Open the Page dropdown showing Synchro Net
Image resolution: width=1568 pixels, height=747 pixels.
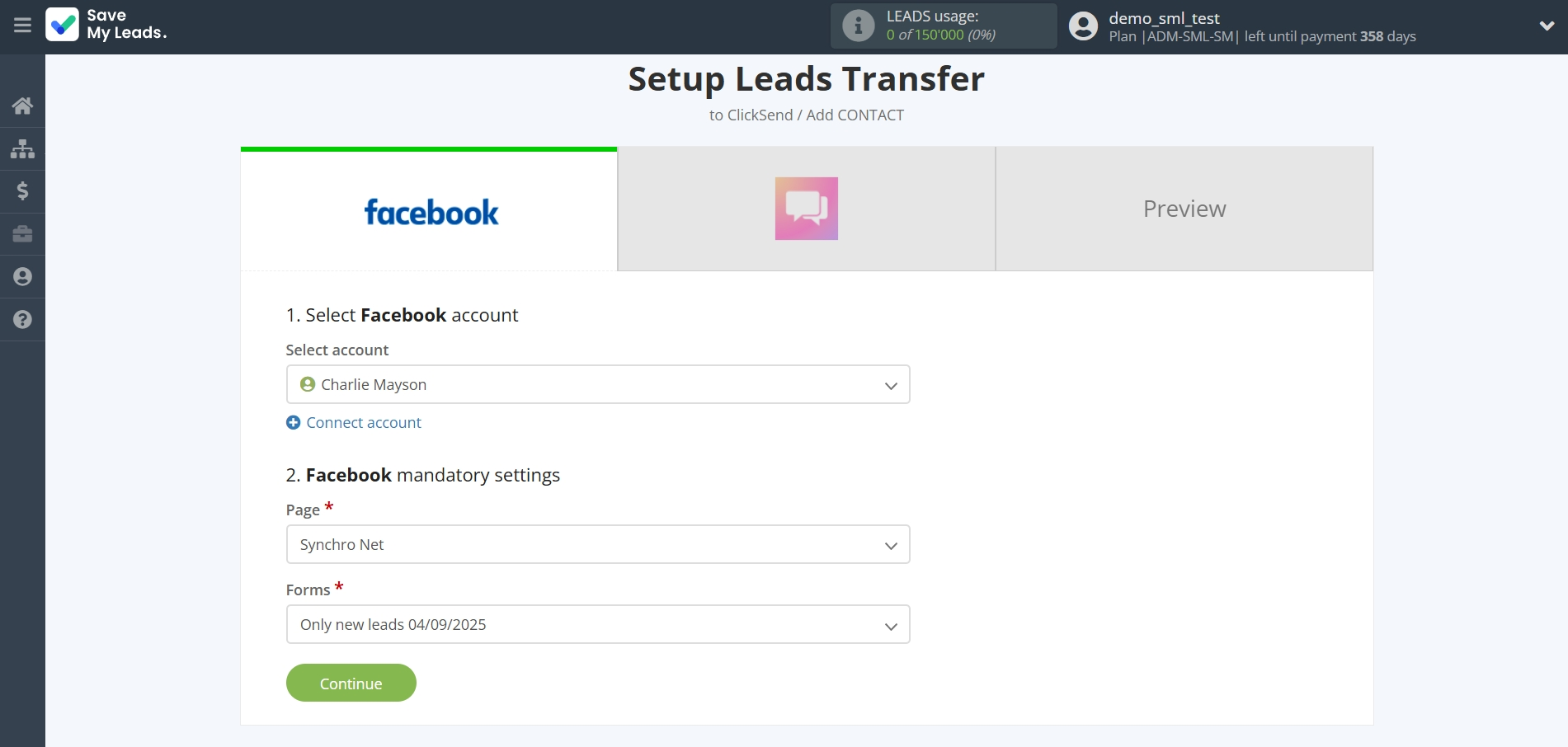[597, 544]
